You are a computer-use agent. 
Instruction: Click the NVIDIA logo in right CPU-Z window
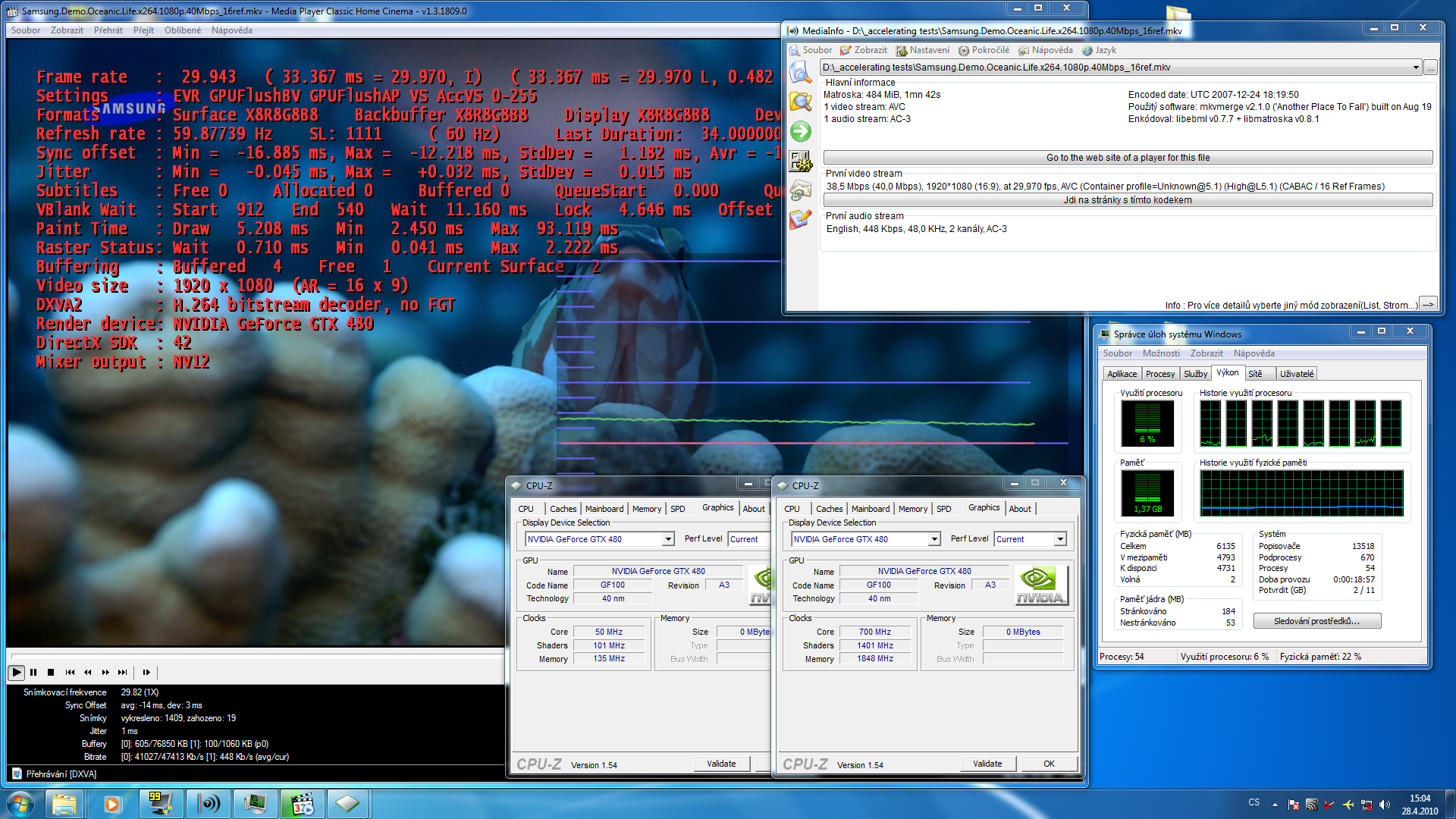click(1040, 585)
